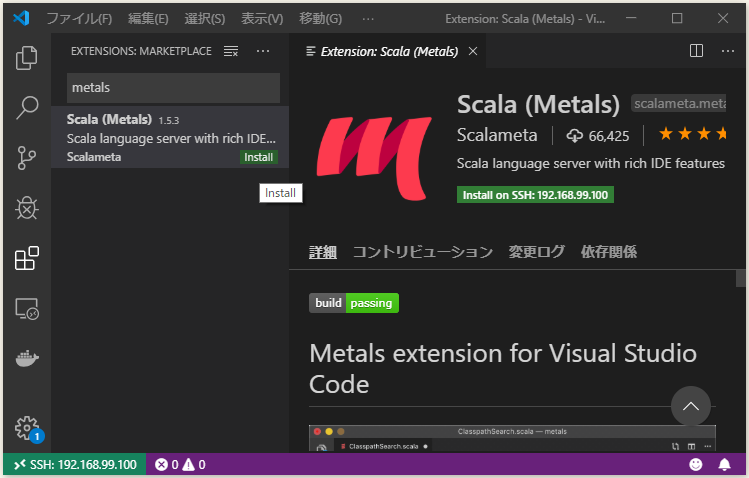Switch to the コントリビューション tab
The width and height of the screenshot is (749, 478).
(422, 252)
